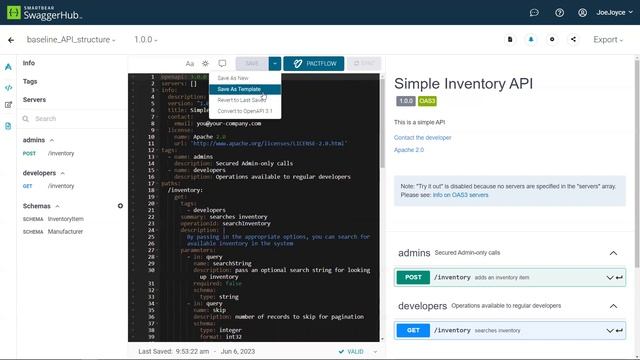The image size is (640, 360).
Task: Toggle the save options dropdown arrow
Action: pos(275,64)
